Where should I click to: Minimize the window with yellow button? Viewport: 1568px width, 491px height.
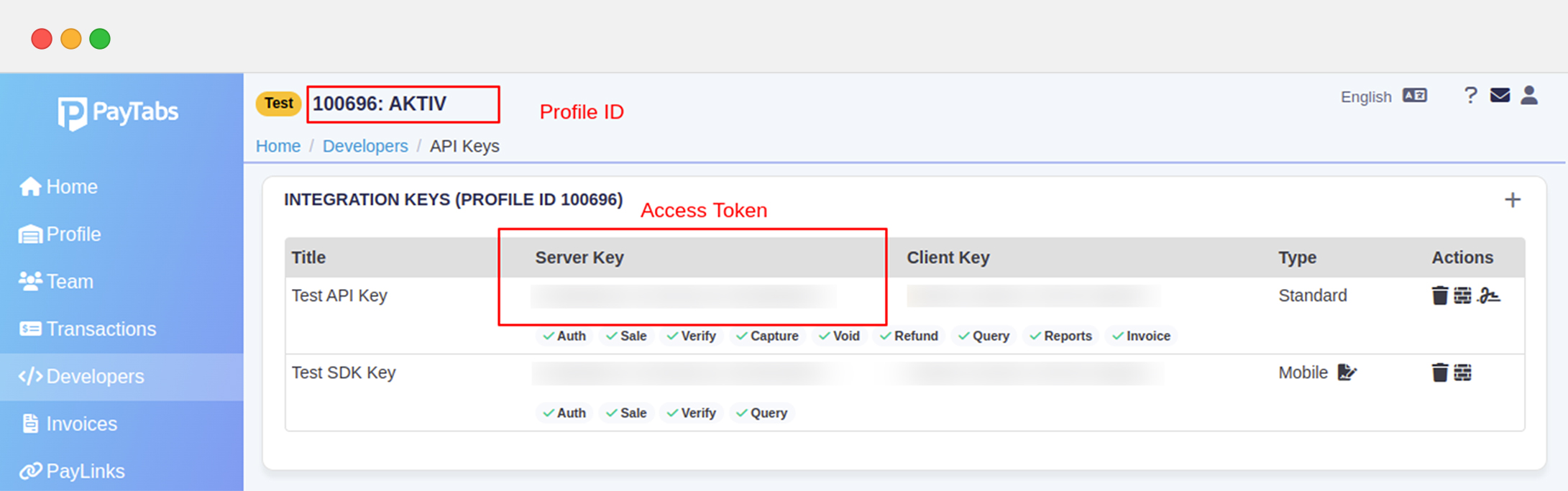70,39
